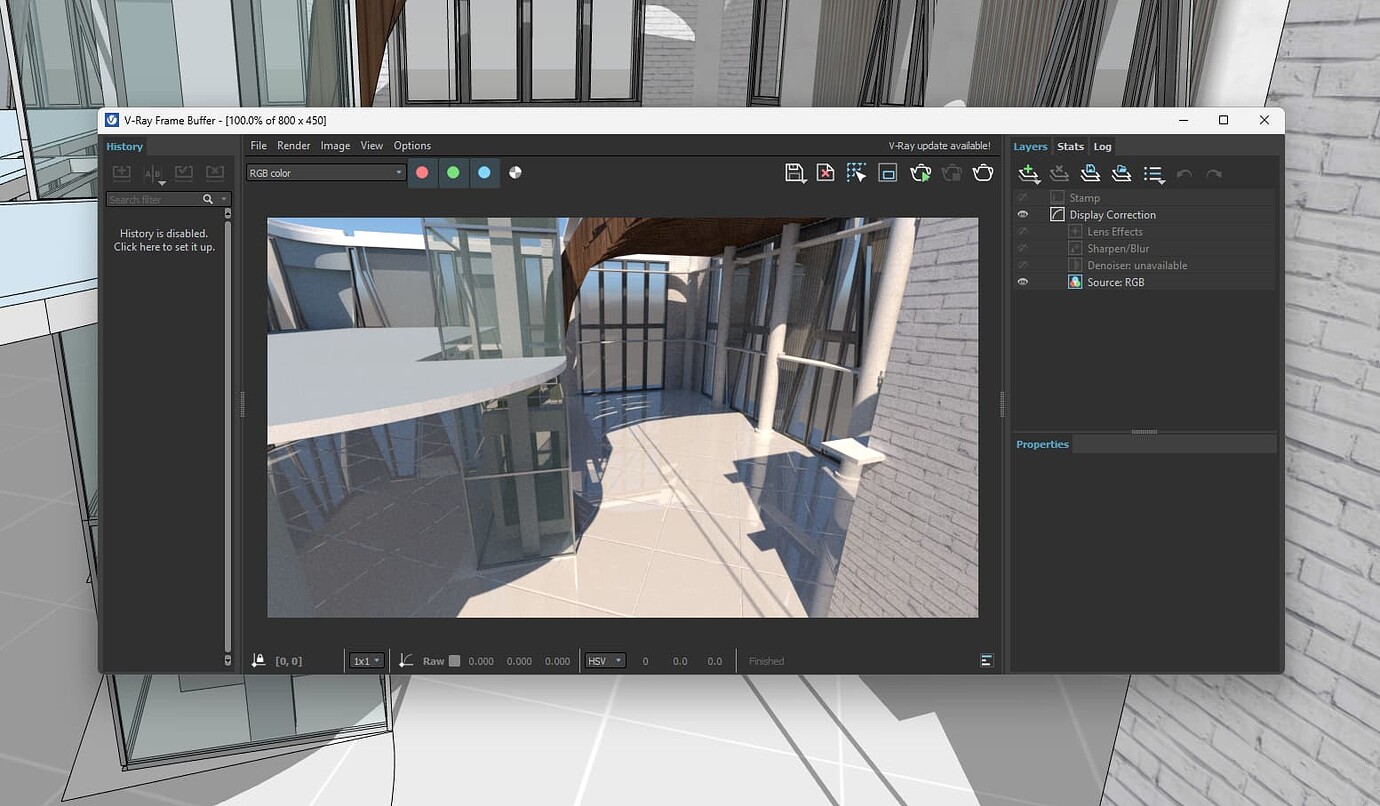Create a new render element layer

click(x=1029, y=173)
